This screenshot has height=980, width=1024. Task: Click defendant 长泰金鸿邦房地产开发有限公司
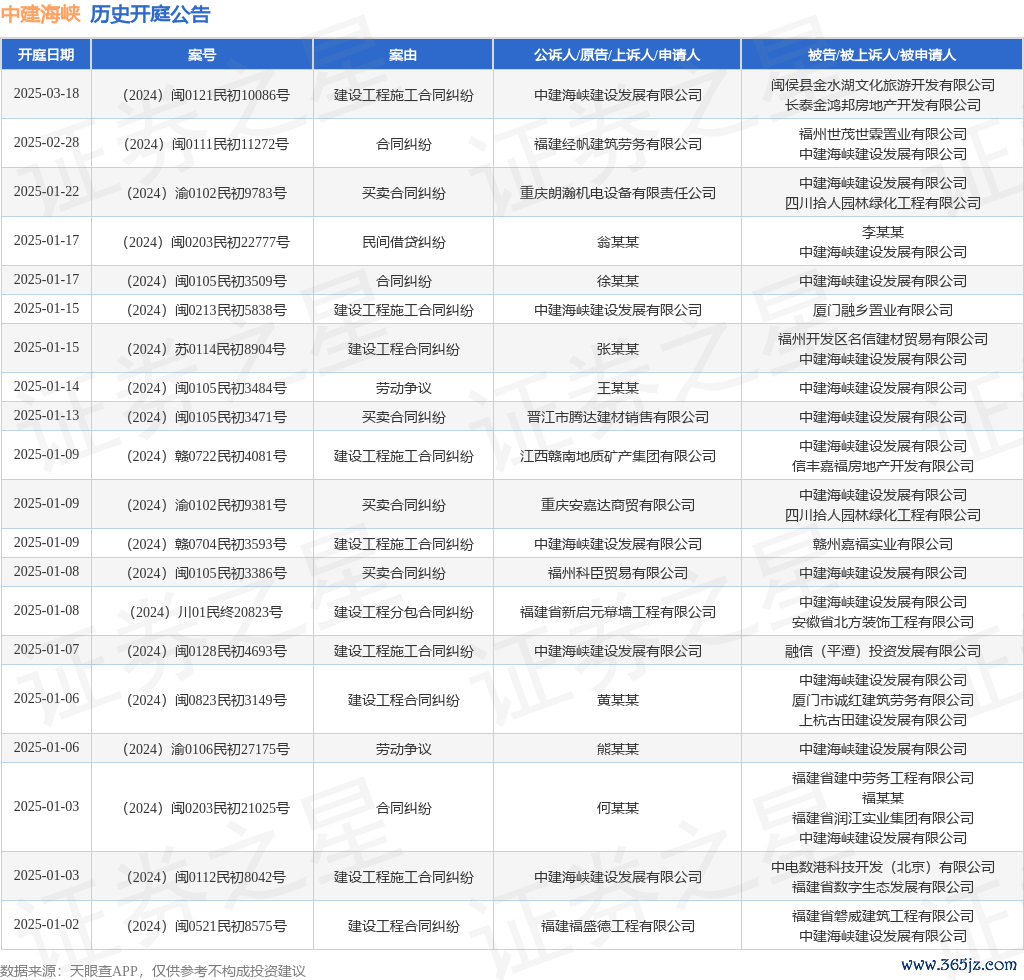point(882,105)
